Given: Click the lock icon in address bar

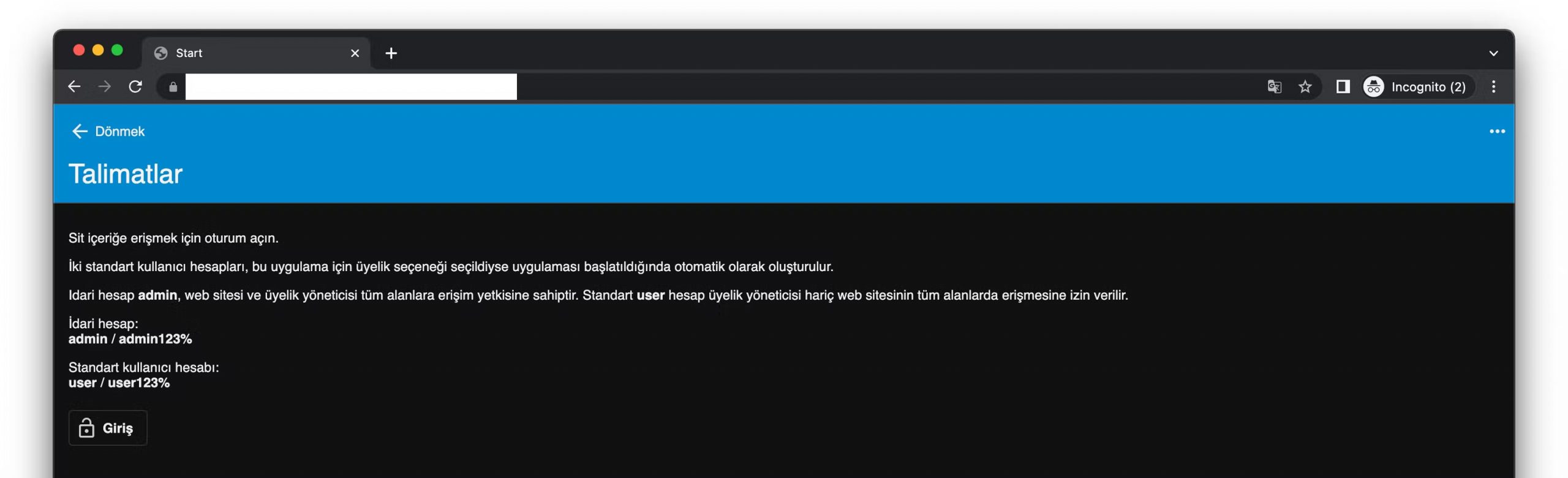Looking at the screenshot, I should click(173, 87).
